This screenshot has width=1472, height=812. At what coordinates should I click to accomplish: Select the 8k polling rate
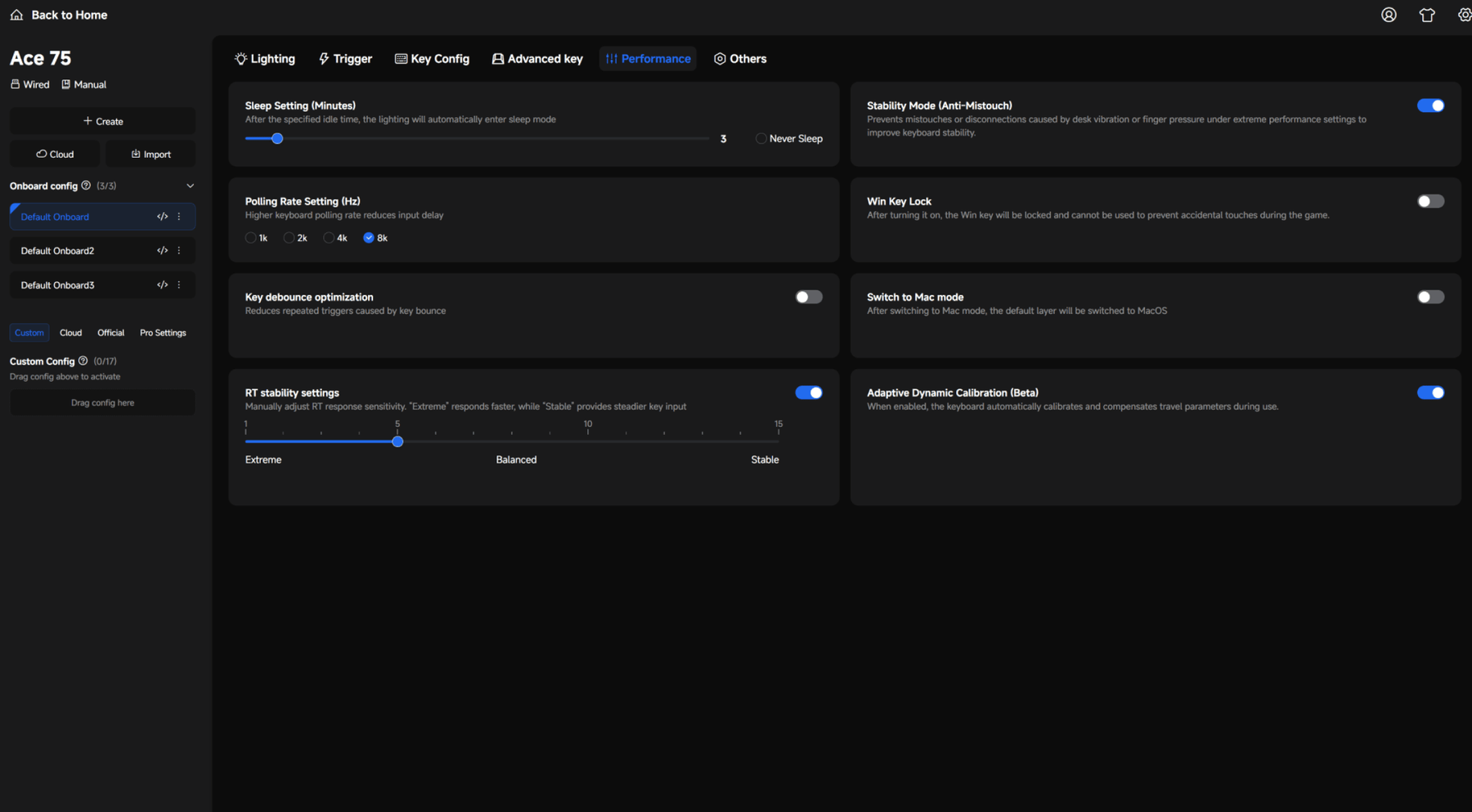pos(369,238)
